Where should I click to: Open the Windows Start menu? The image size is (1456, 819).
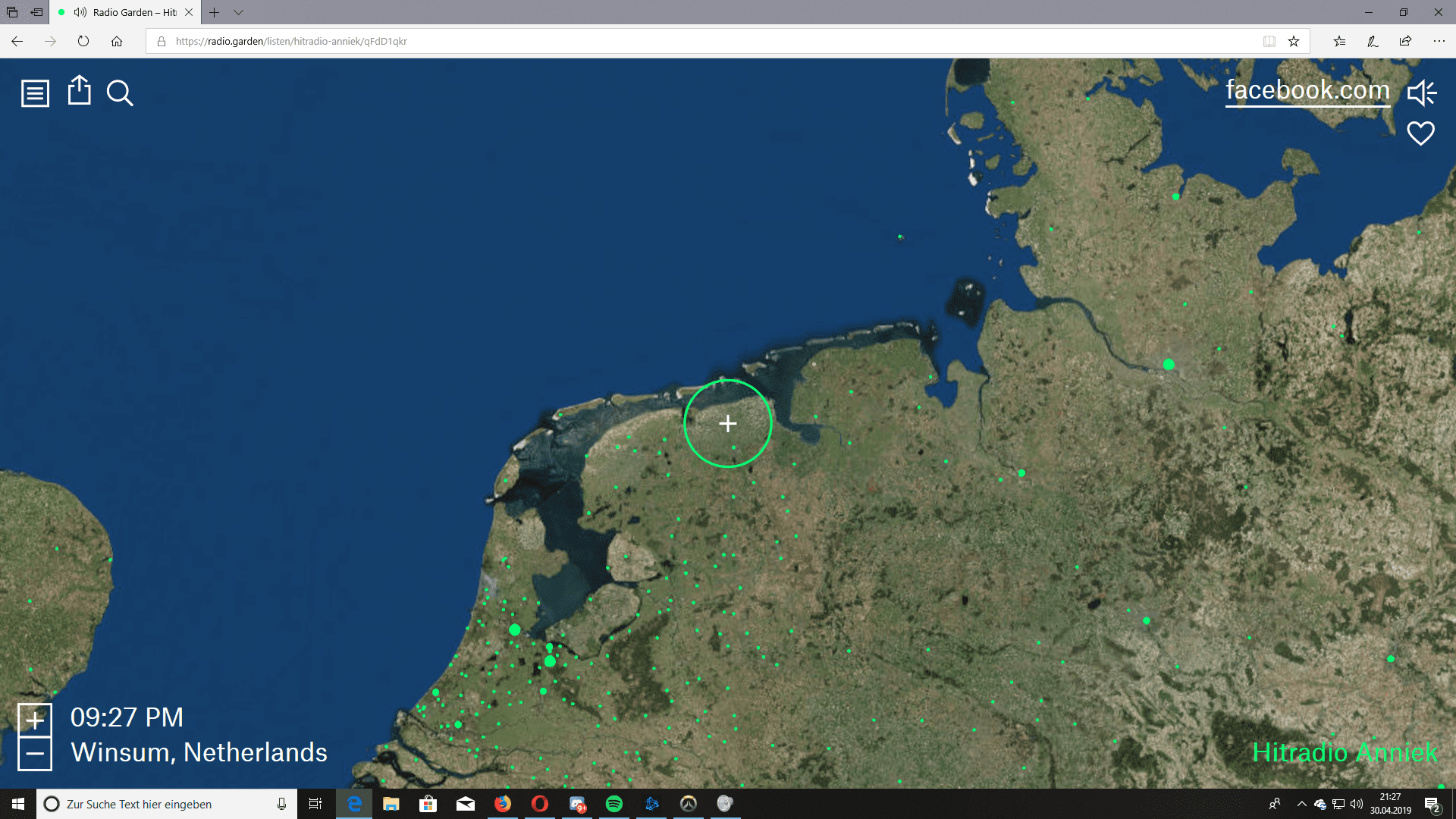click(x=18, y=804)
